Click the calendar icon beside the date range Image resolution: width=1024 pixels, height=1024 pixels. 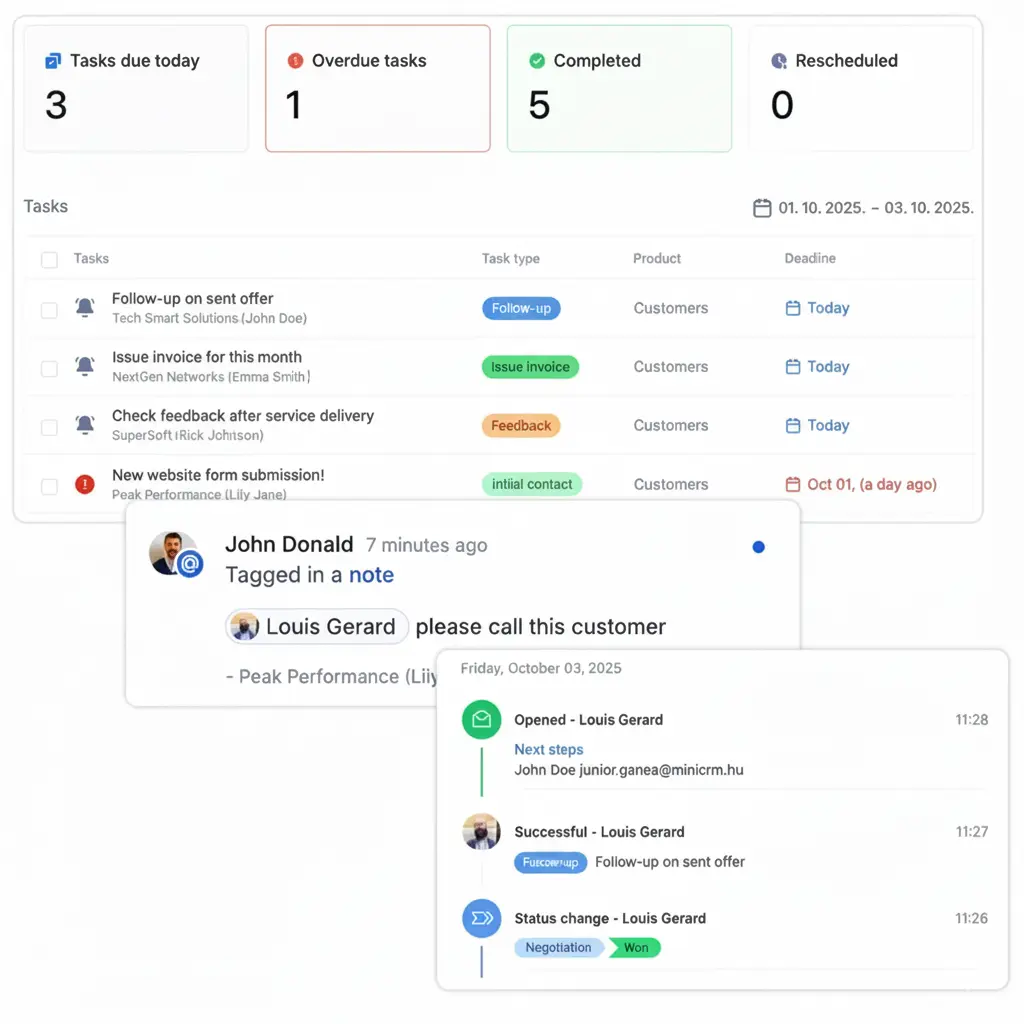[761, 207]
